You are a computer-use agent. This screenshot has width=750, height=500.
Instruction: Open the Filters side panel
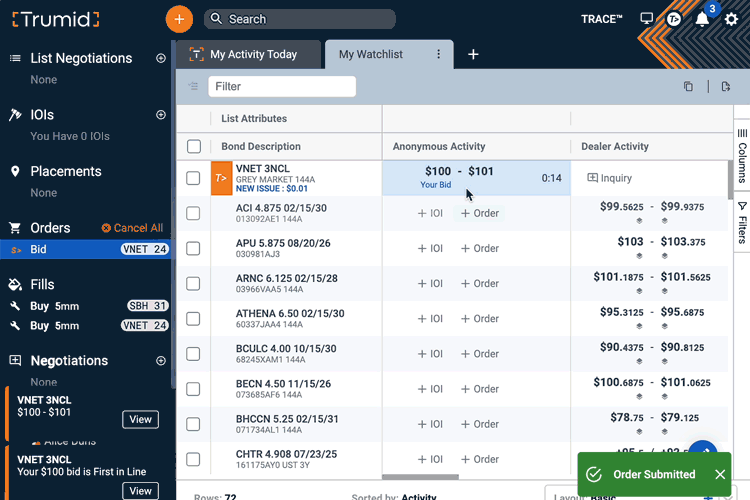[742, 222]
